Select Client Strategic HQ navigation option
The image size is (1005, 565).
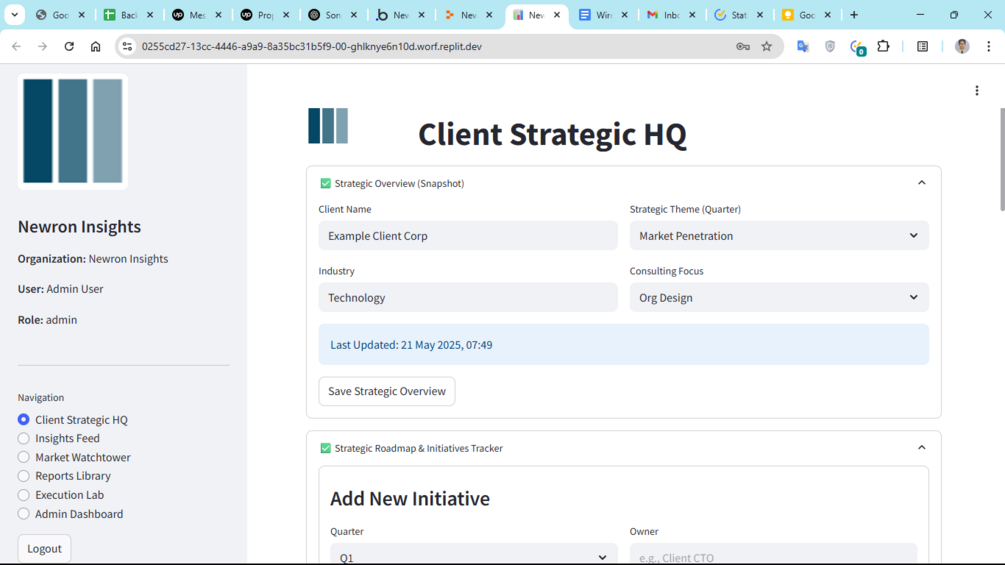[72, 420]
